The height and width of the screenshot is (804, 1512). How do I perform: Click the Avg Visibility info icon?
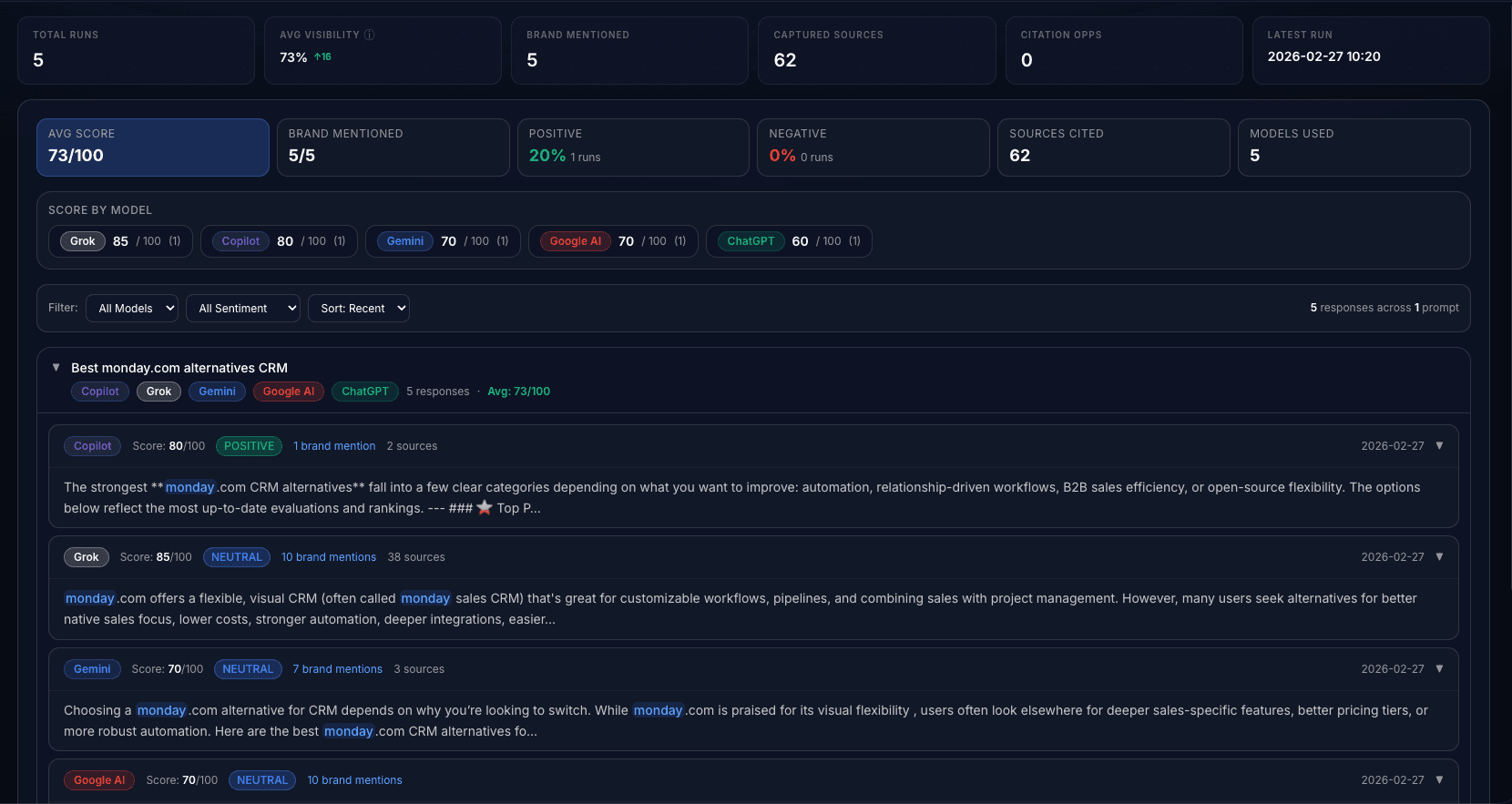(370, 35)
